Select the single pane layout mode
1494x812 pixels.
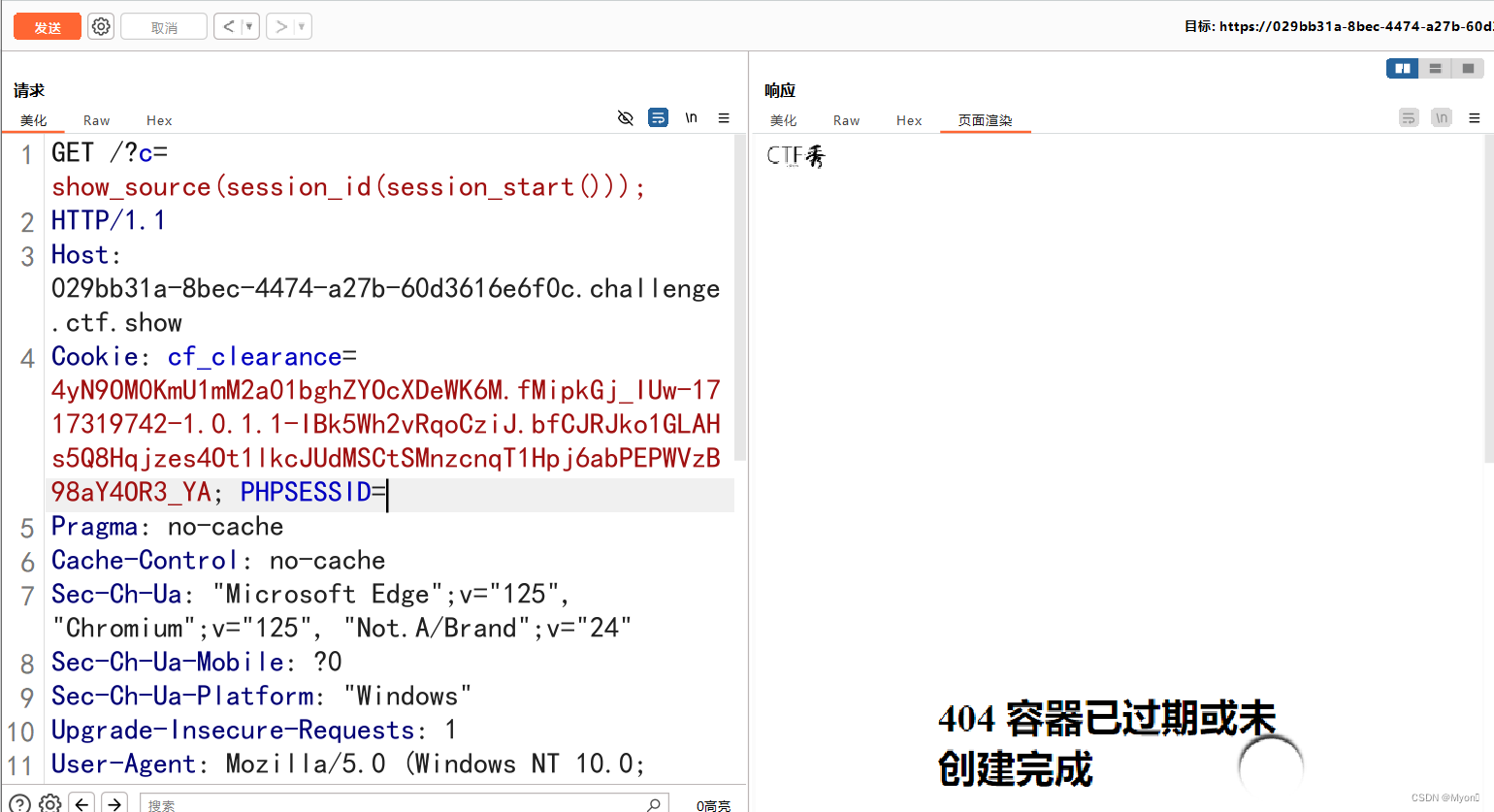coord(1467,68)
